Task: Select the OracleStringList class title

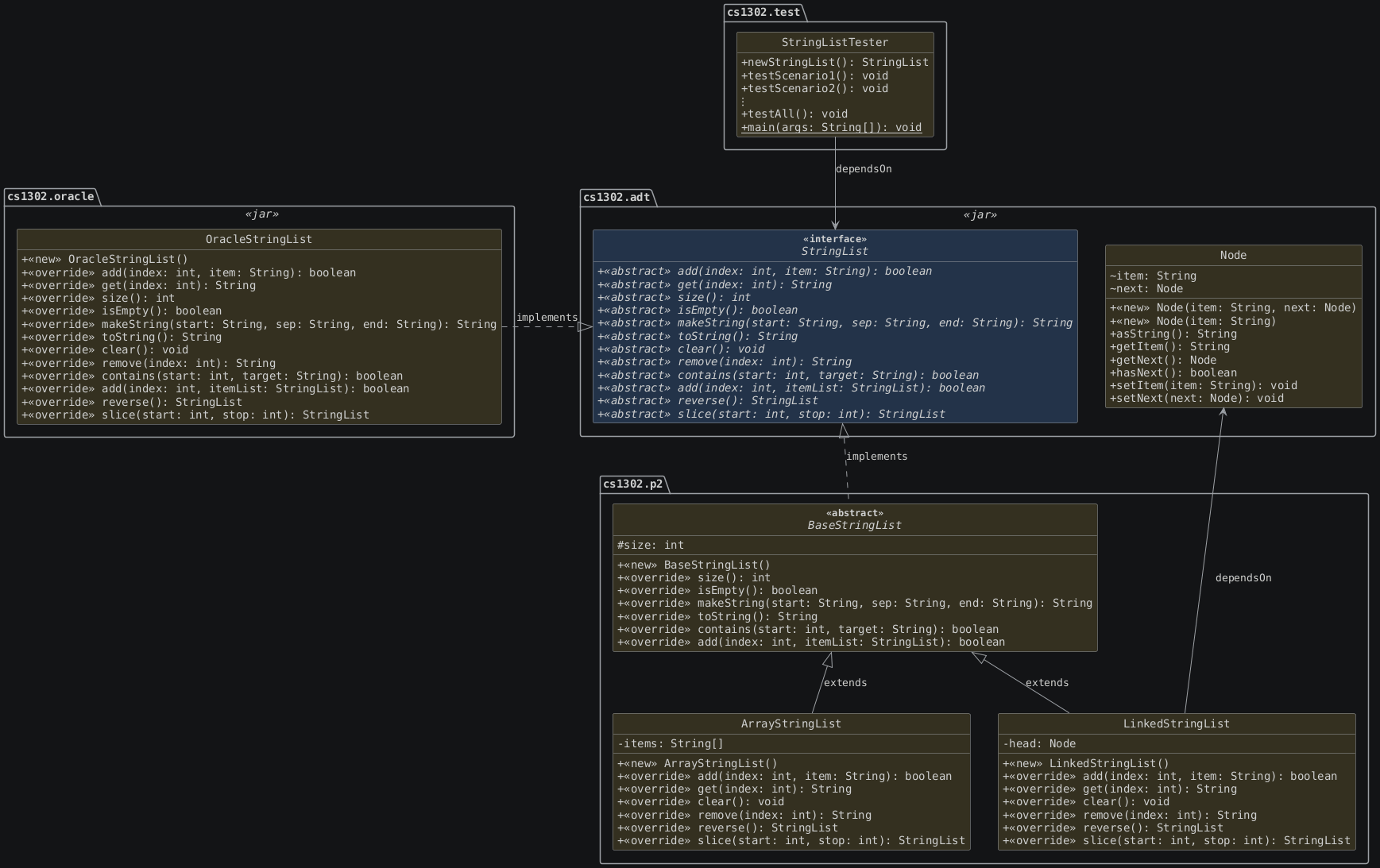Action: coord(259,239)
